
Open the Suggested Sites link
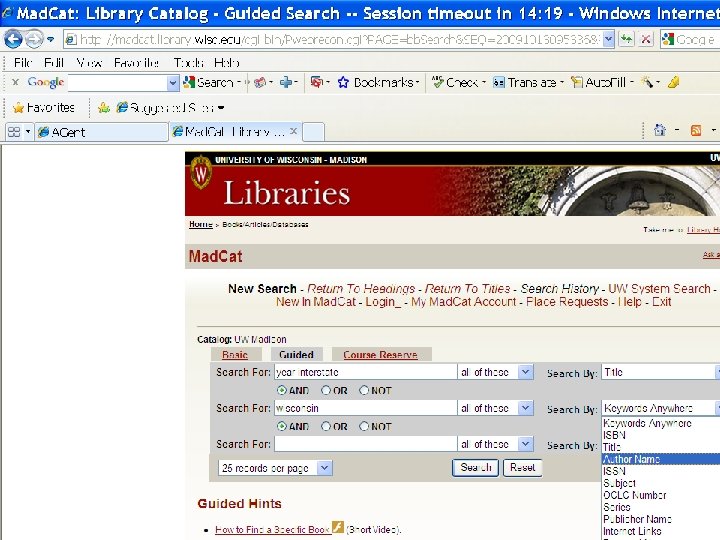[x=170, y=107]
